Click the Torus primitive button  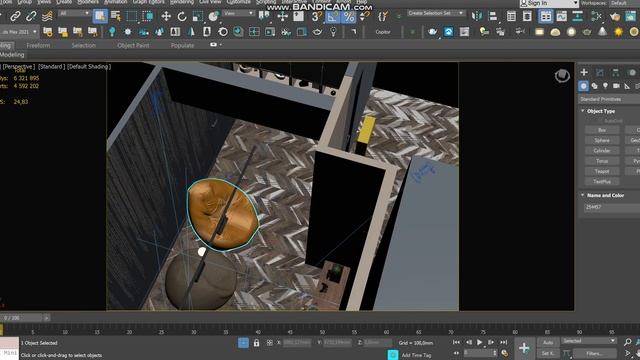(x=602, y=161)
